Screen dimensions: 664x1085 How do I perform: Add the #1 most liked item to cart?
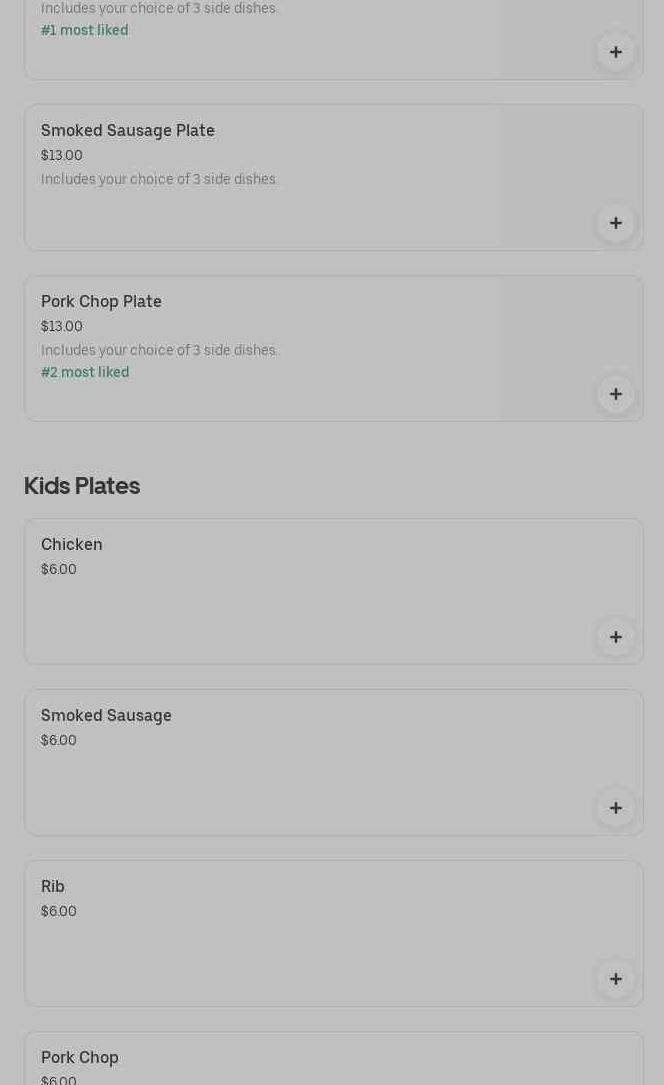point(615,52)
